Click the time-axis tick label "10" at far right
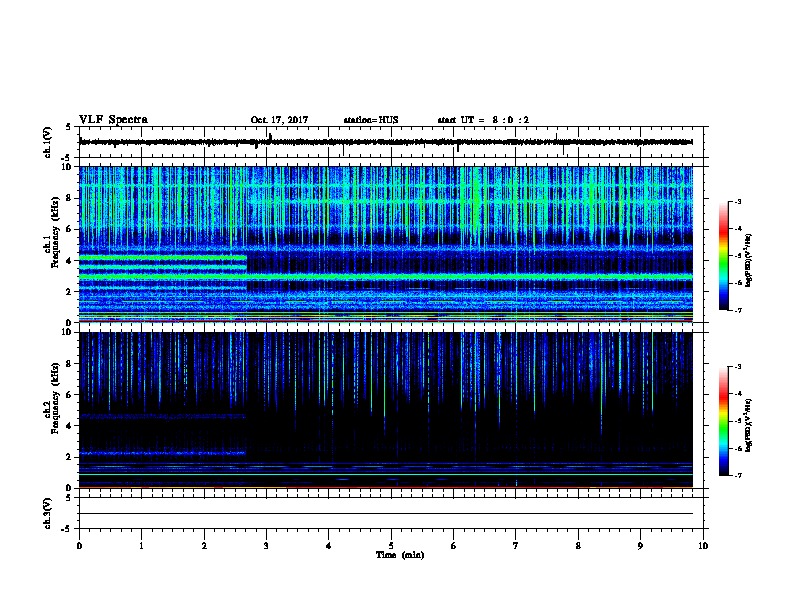 pyautogui.click(x=703, y=545)
